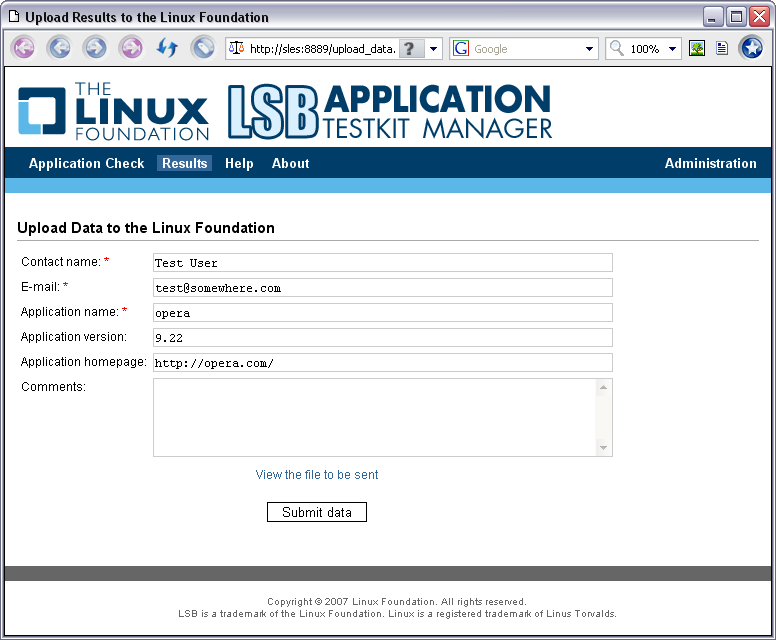Screen dimensions: 776x640
Task: Click the Upload Data to the Linux Foundation heading
Action: [x=146, y=228]
